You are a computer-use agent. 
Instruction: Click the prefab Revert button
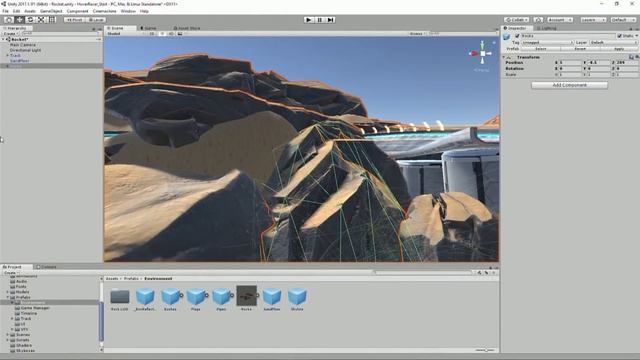(580, 49)
